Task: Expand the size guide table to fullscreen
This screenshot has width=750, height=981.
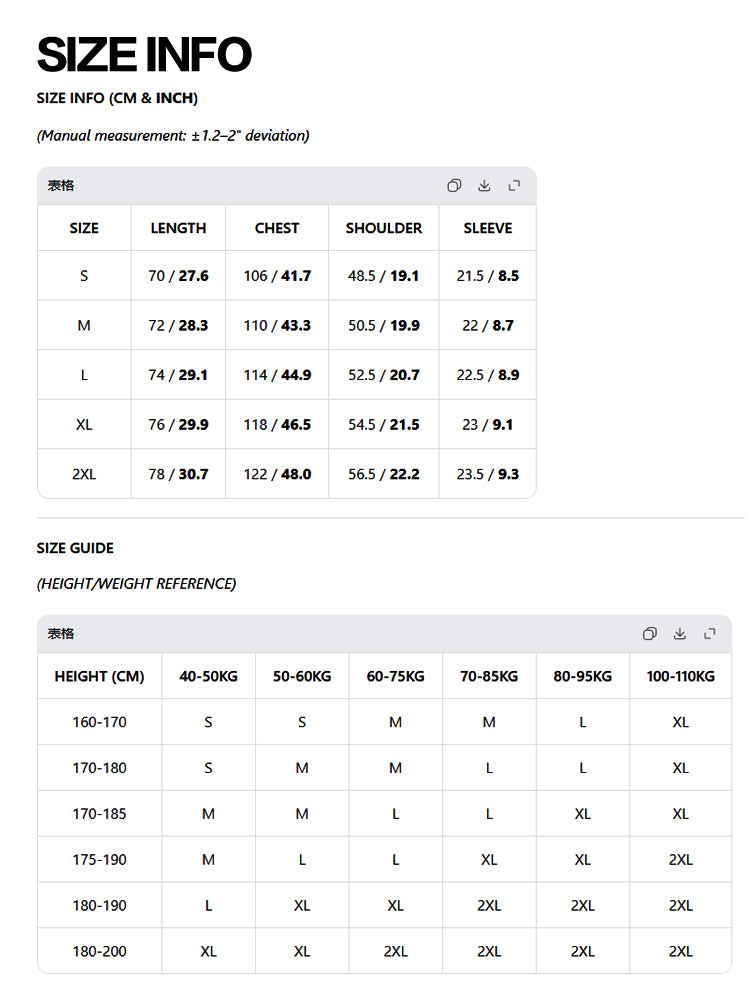Action: point(710,634)
